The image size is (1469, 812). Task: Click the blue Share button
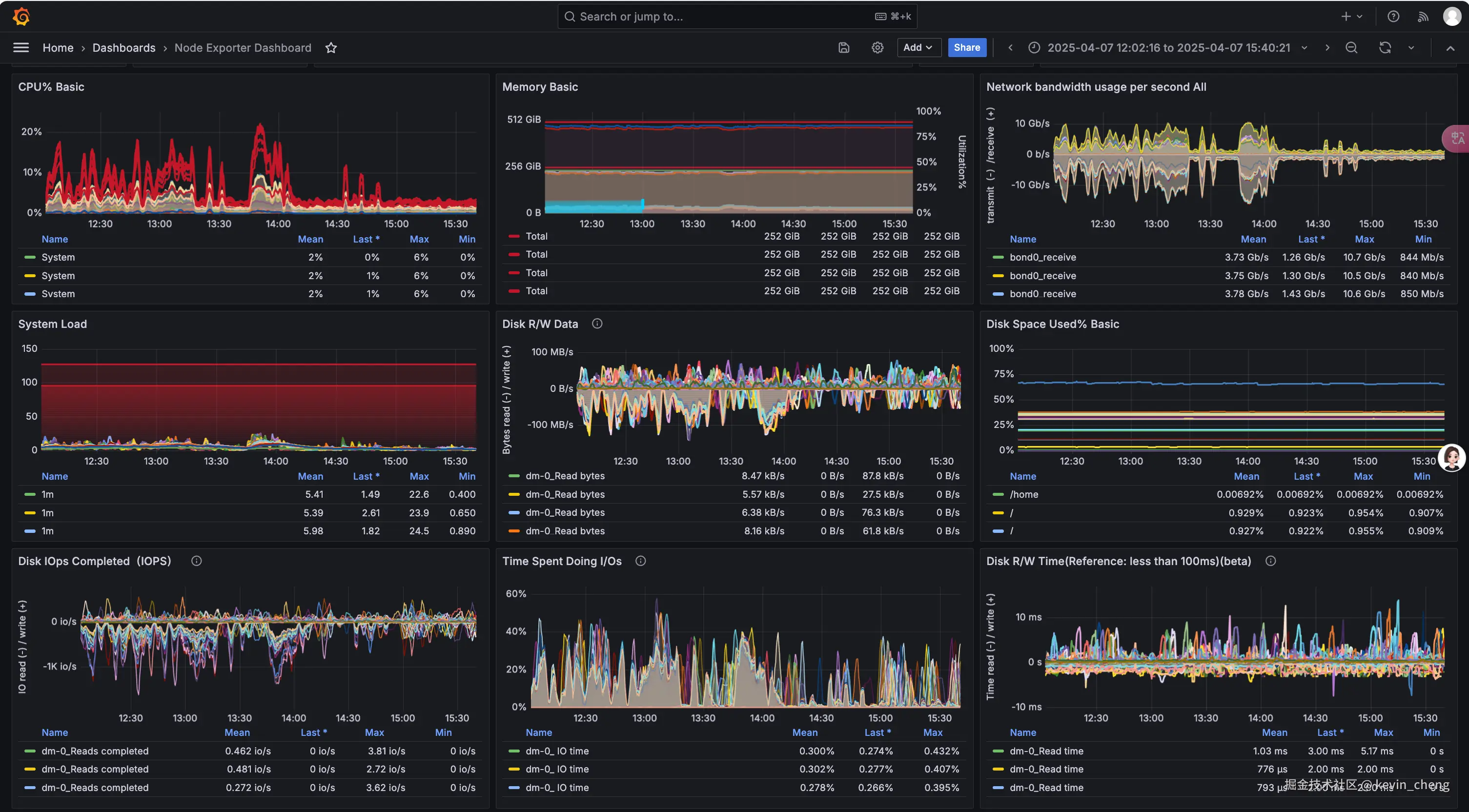point(967,48)
